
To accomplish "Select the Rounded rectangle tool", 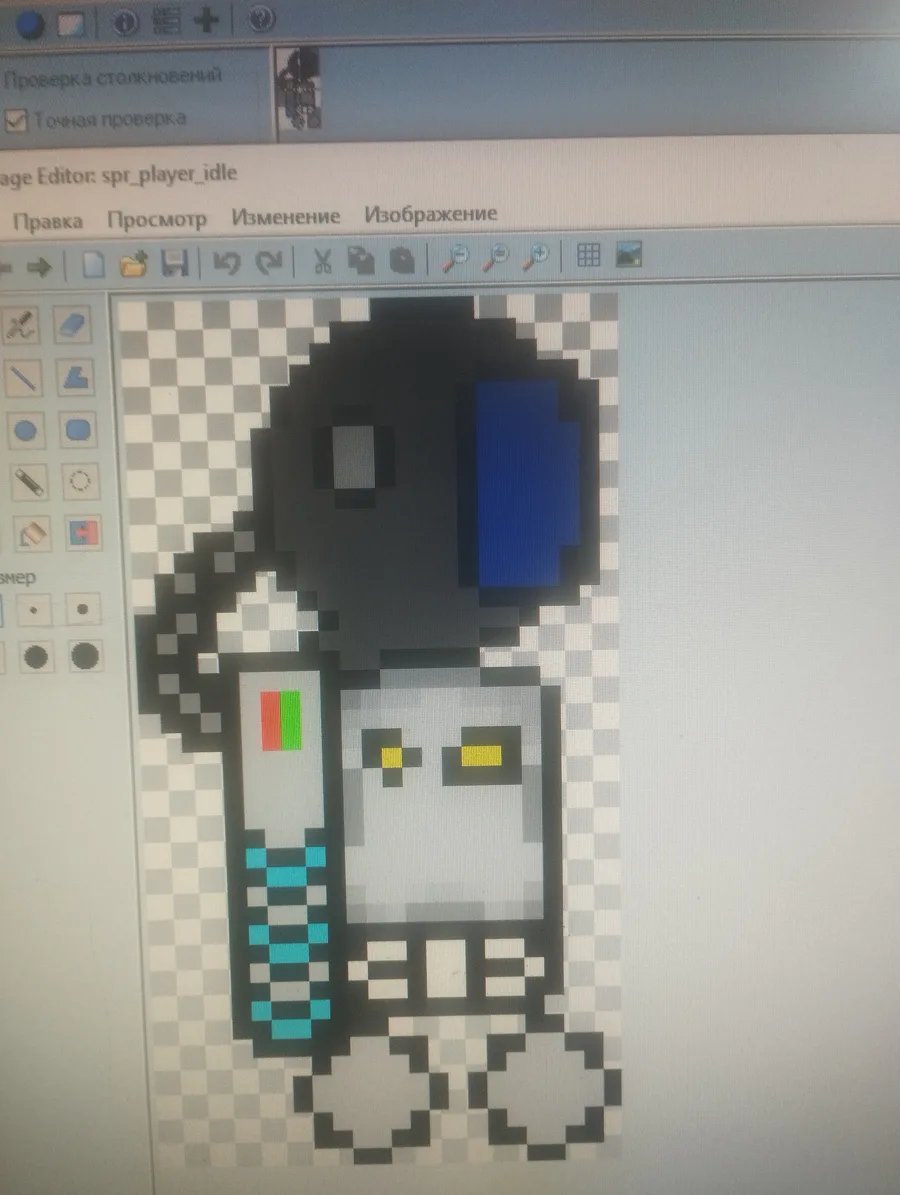I will click(78, 430).
